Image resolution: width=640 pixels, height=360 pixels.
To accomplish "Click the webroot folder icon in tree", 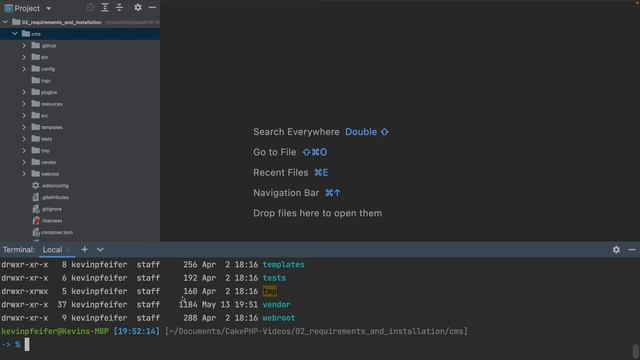I will (36, 174).
